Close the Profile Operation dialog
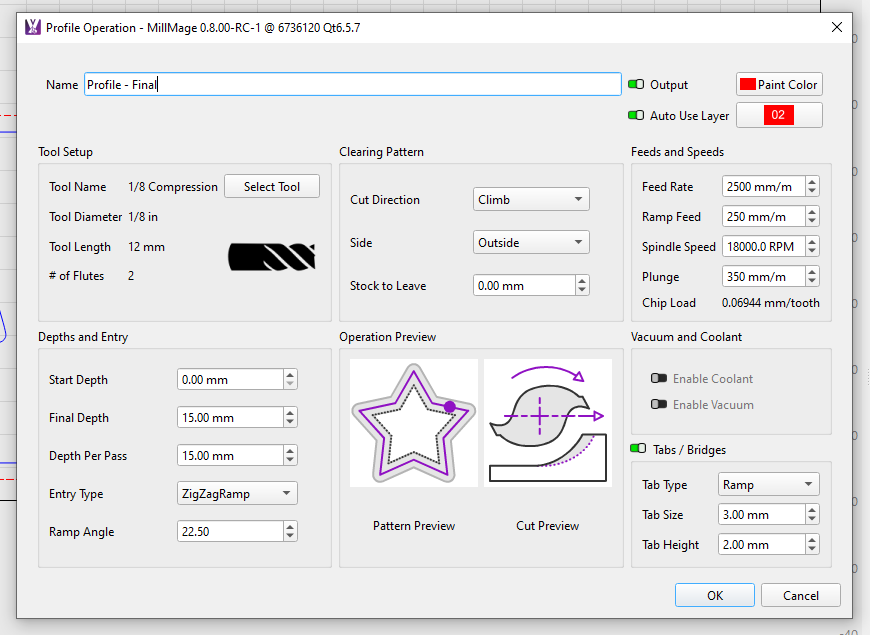Viewport: 870px width, 635px height. pyautogui.click(x=837, y=27)
